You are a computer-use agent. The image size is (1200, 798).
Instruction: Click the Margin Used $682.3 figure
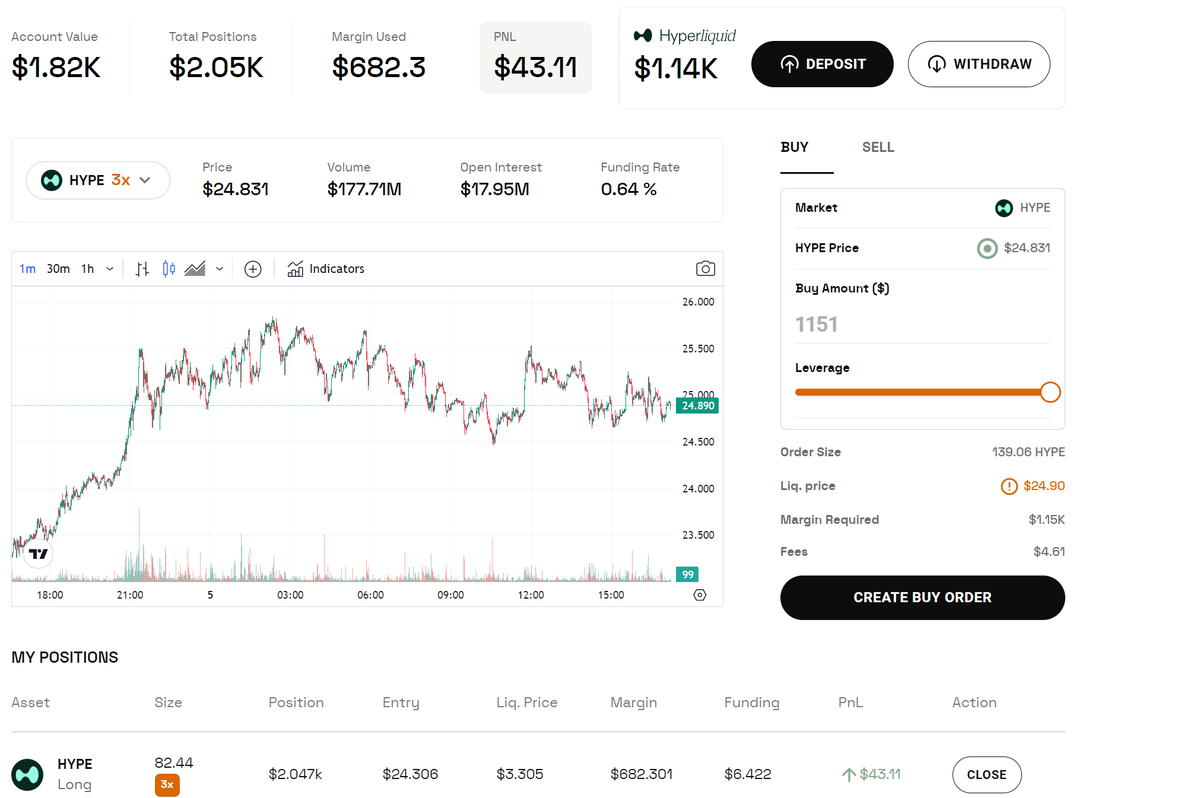point(379,68)
